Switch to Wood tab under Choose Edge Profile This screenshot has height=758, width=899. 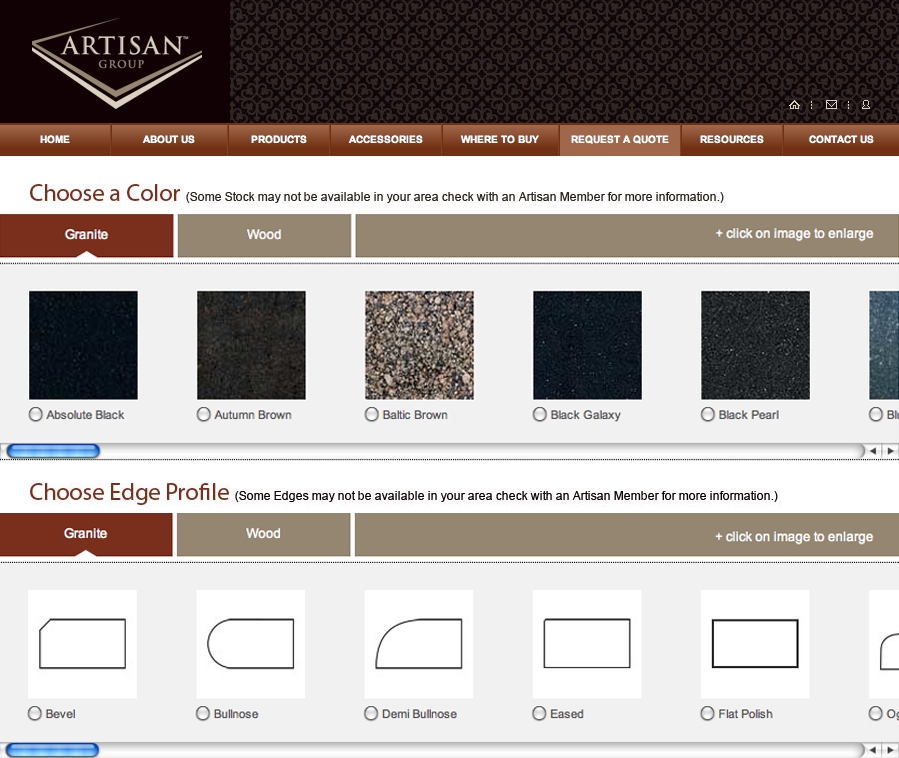(x=264, y=534)
